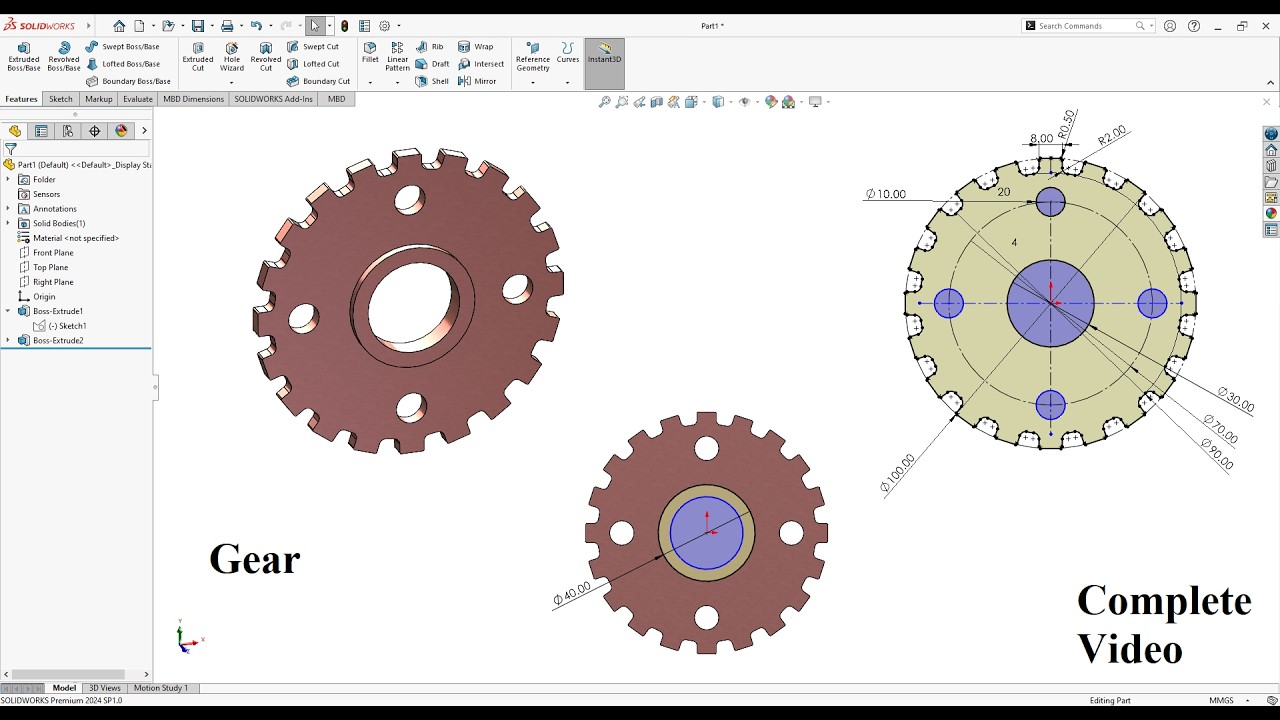Choose Lofted Boss/Base command
The image size is (1280, 720).
tap(122, 64)
